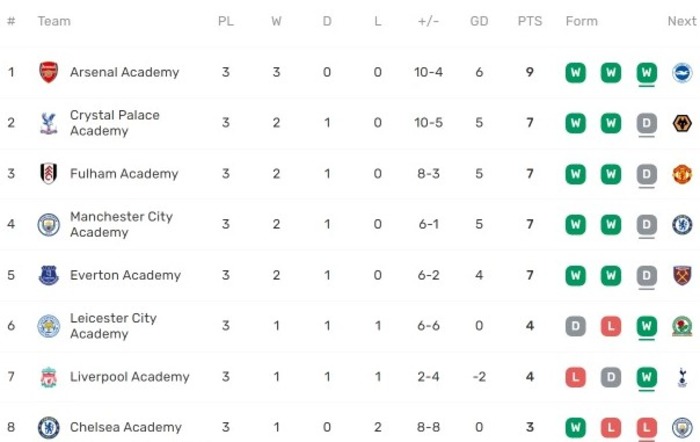The width and height of the screenshot is (700, 442).
Task: Click the Everton Academy club crest
Action: 49,275
